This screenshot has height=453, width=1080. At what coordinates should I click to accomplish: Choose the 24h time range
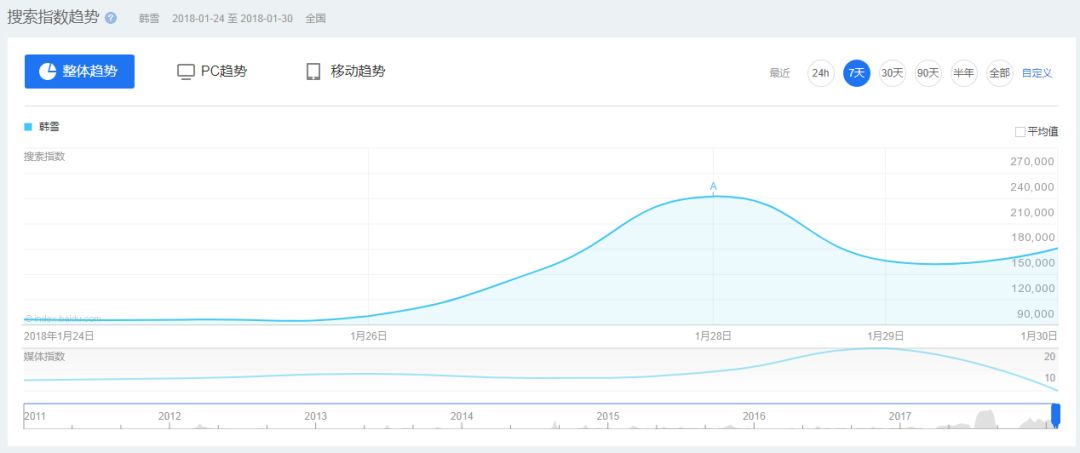click(820, 73)
